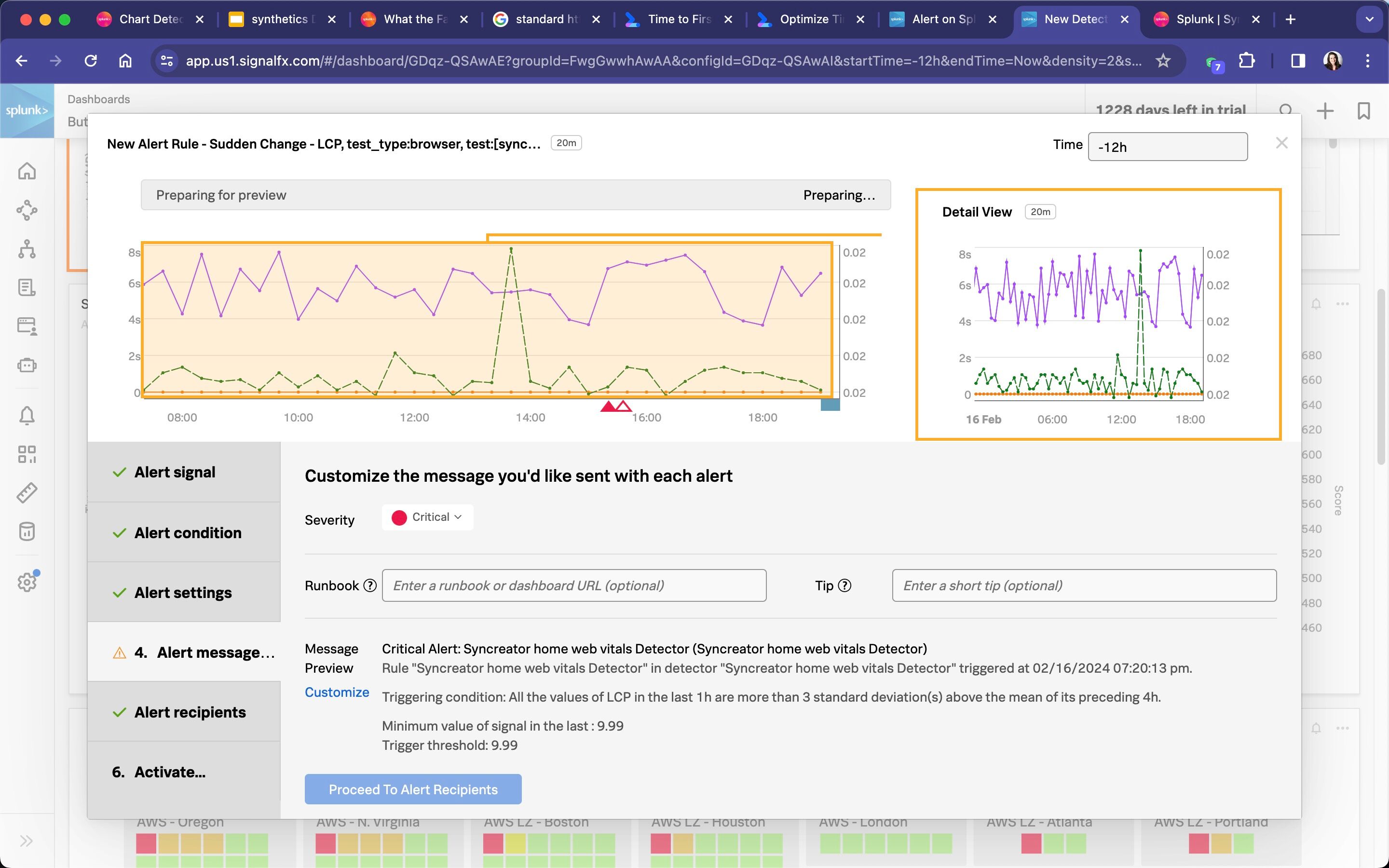Click Proceed To Alert Recipients button
The height and width of the screenshot is (868, 1389).
[413, 789]
